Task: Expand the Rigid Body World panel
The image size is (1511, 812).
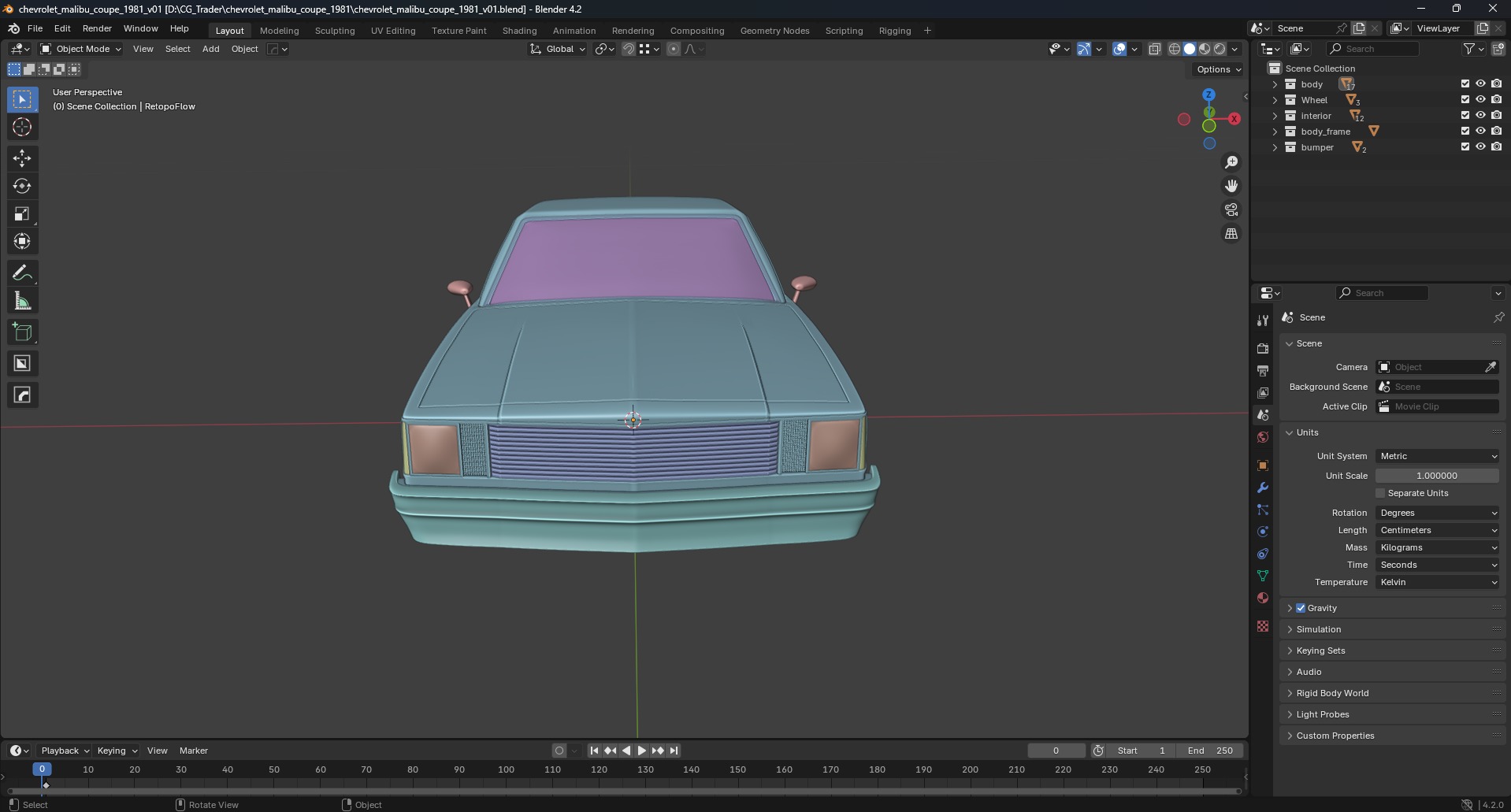Action: tap(1332, 693)
